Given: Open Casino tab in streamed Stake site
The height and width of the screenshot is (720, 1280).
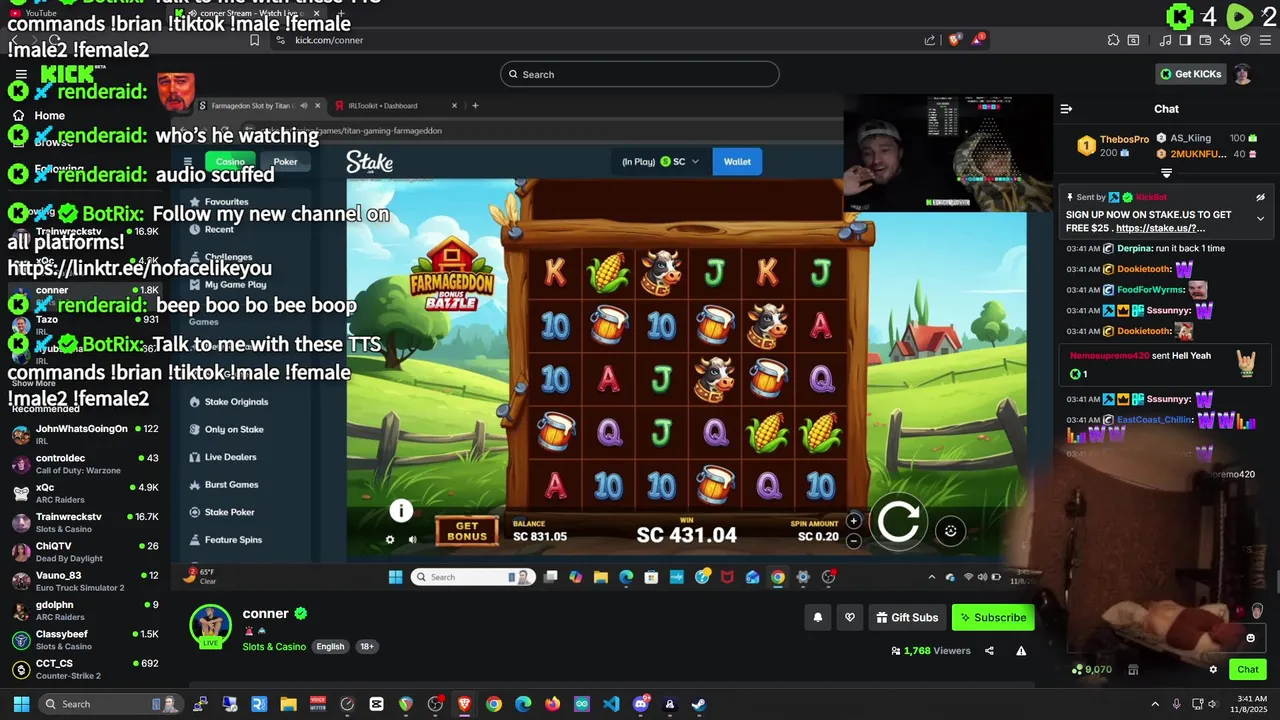Looking at the screenshot, I should [x=230, y=162].
